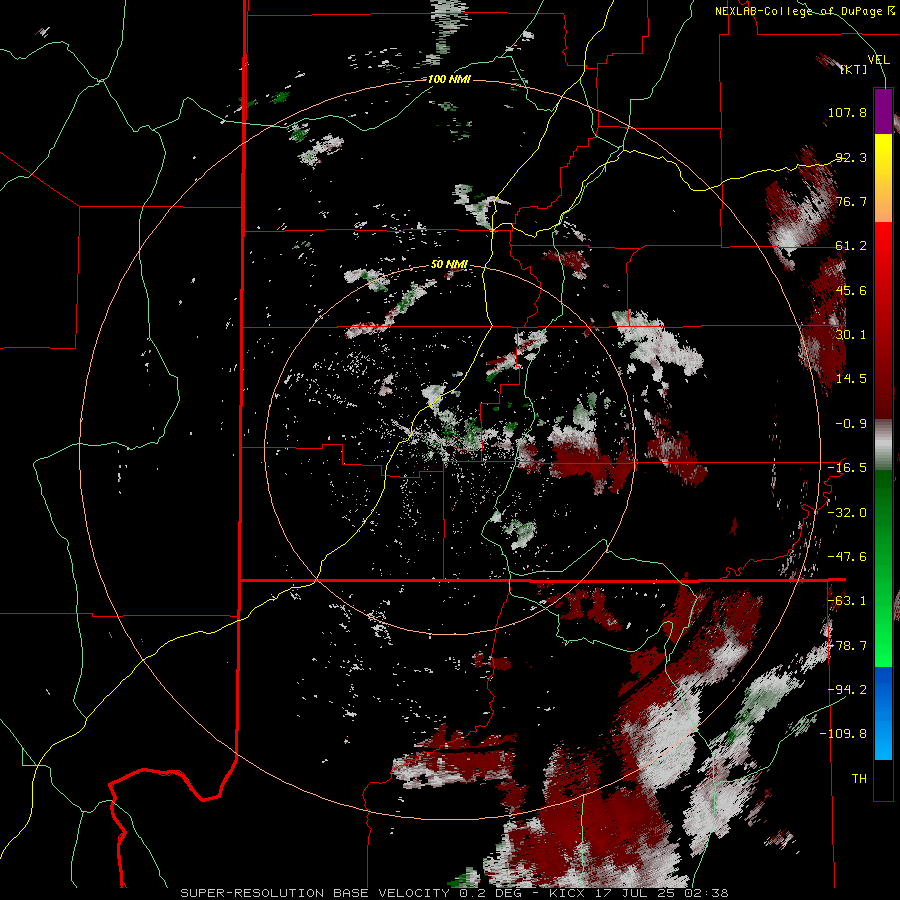Image resolution: width=900 pixels, height=900 pixels.
Task: Select the -32.0 scale value
Action: tap(847, 513)
